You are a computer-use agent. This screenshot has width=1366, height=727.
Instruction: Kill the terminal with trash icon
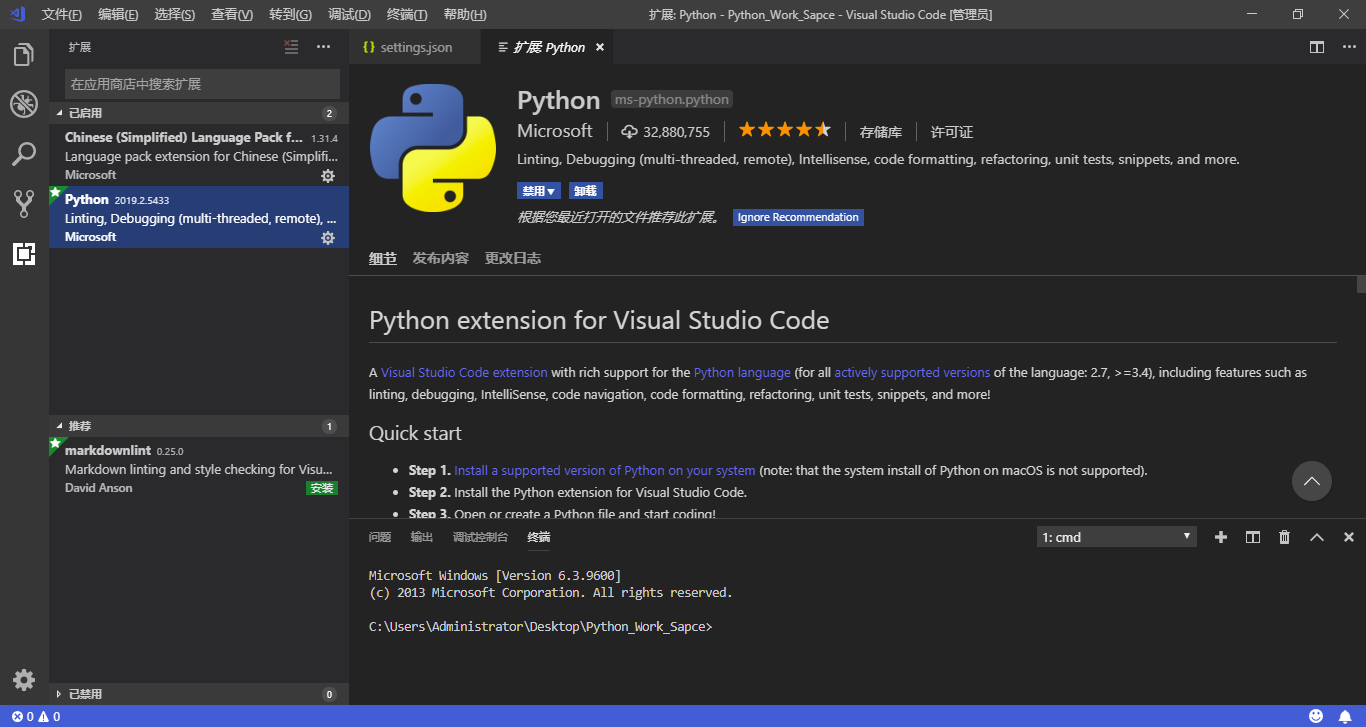1285,537
